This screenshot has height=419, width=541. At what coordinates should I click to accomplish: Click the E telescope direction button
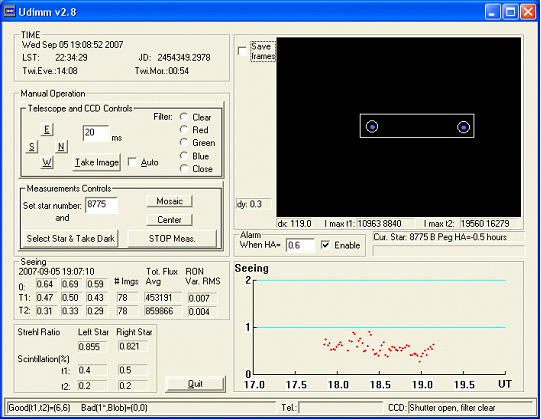click(47, 129)
